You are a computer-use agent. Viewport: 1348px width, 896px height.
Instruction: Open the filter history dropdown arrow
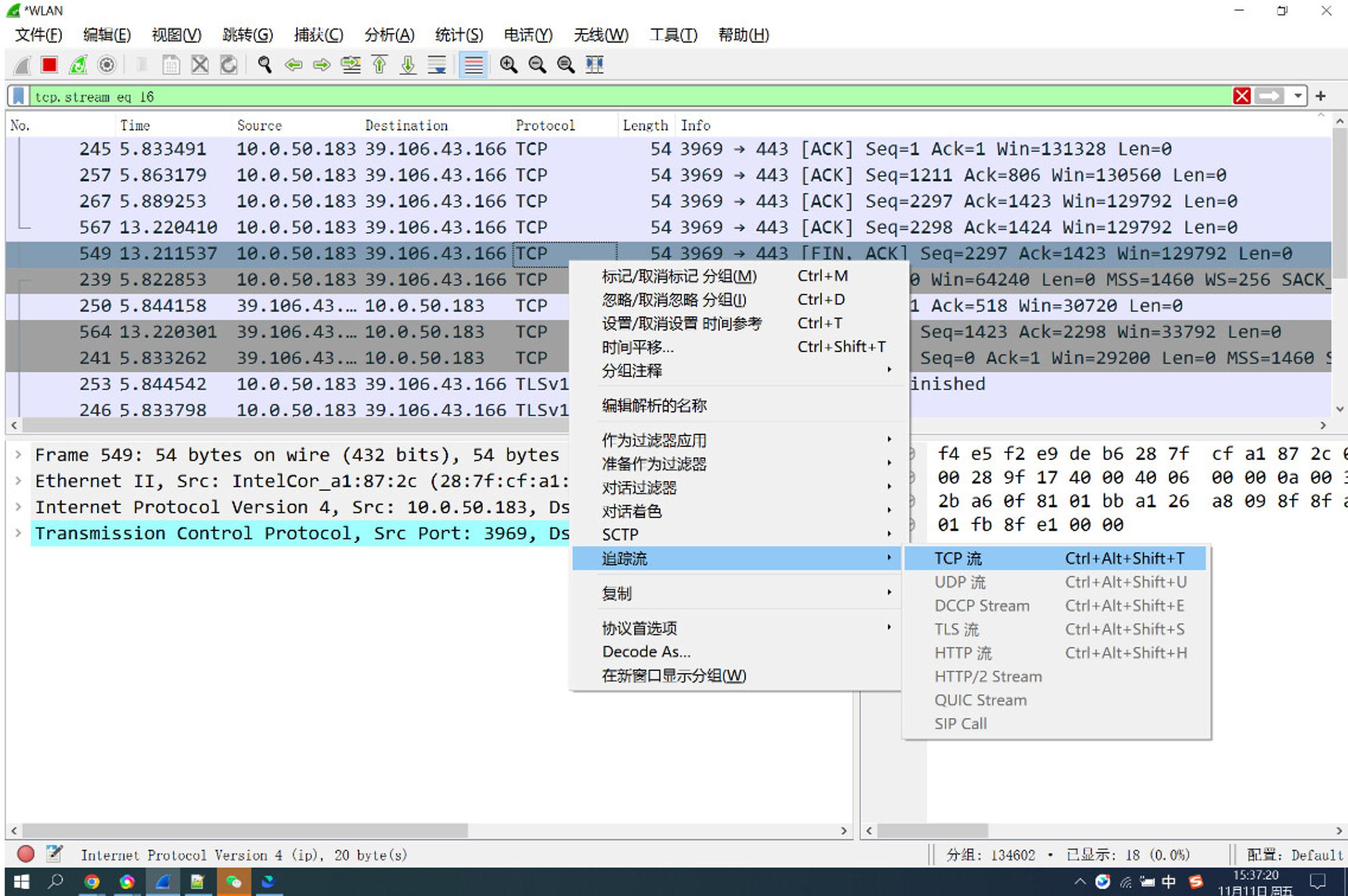pos(1297,96)
